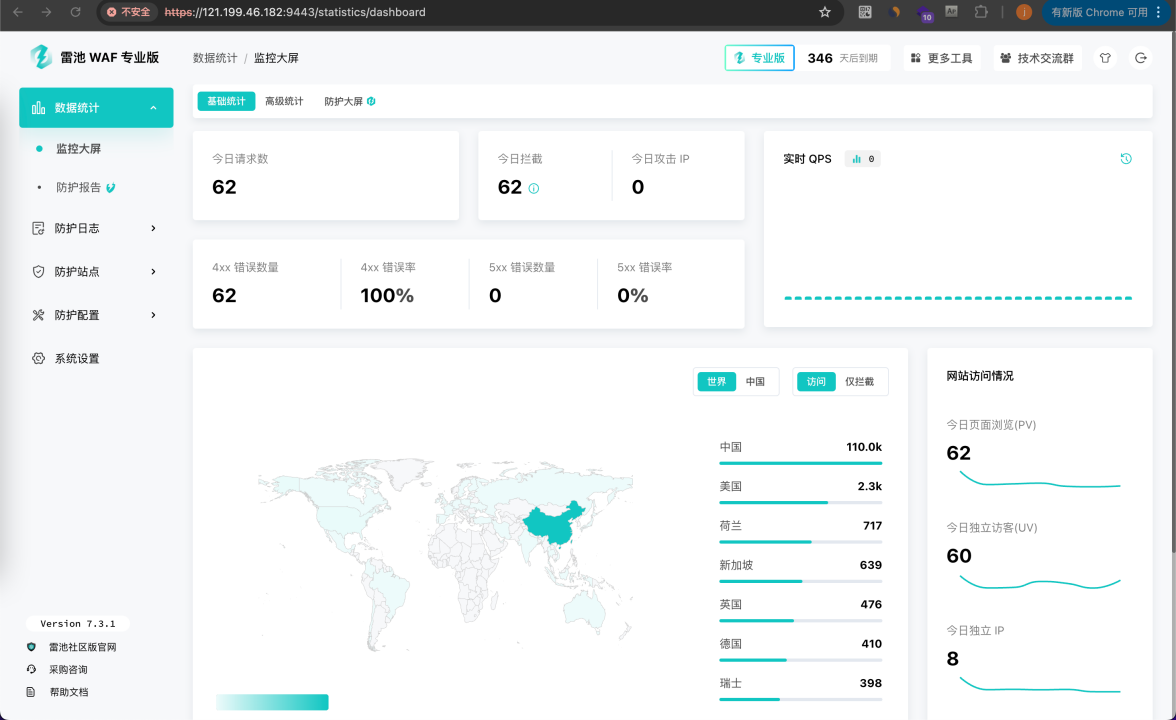This screenshot has height=720, width=1176.
Task: Bookmark page with star icon
Action: (x=825, y=12)
